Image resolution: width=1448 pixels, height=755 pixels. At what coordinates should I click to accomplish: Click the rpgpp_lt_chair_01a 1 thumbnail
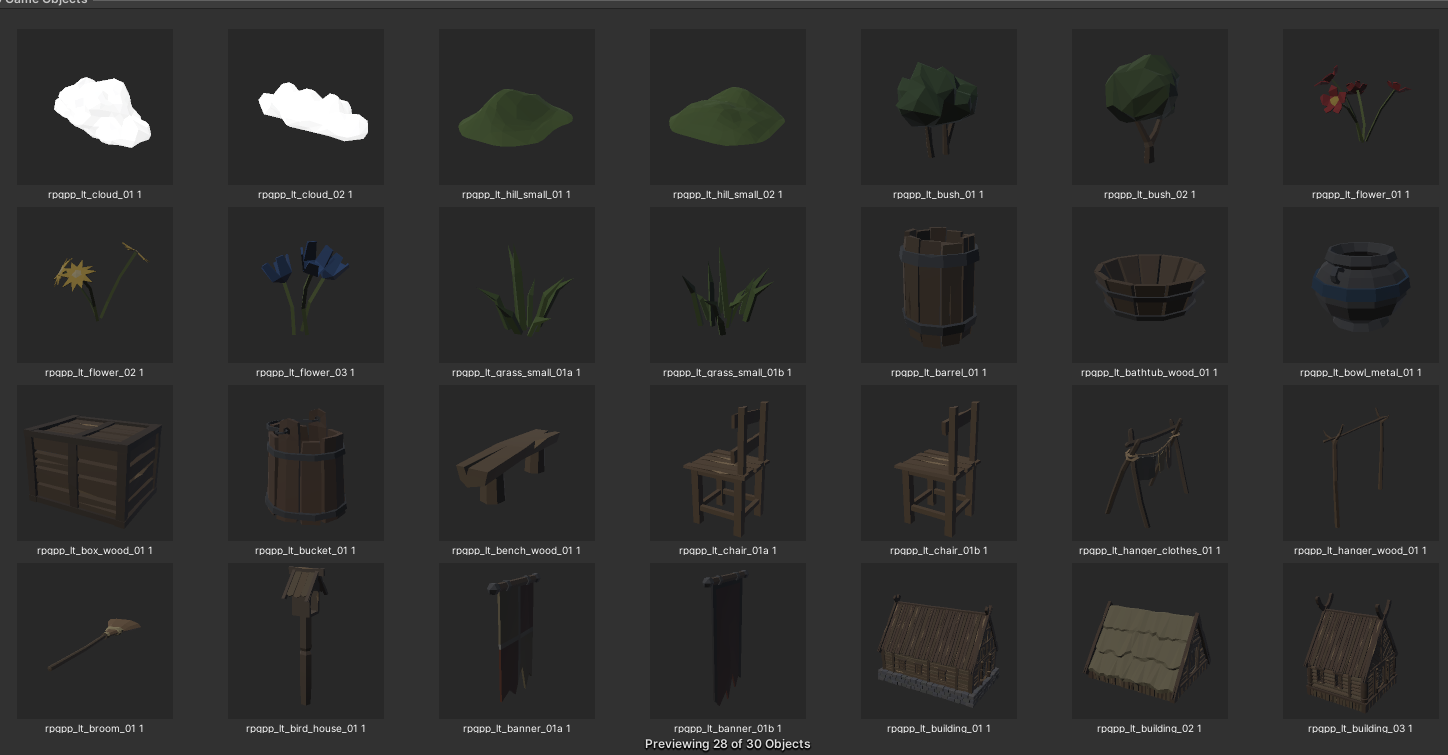(728, 463)
